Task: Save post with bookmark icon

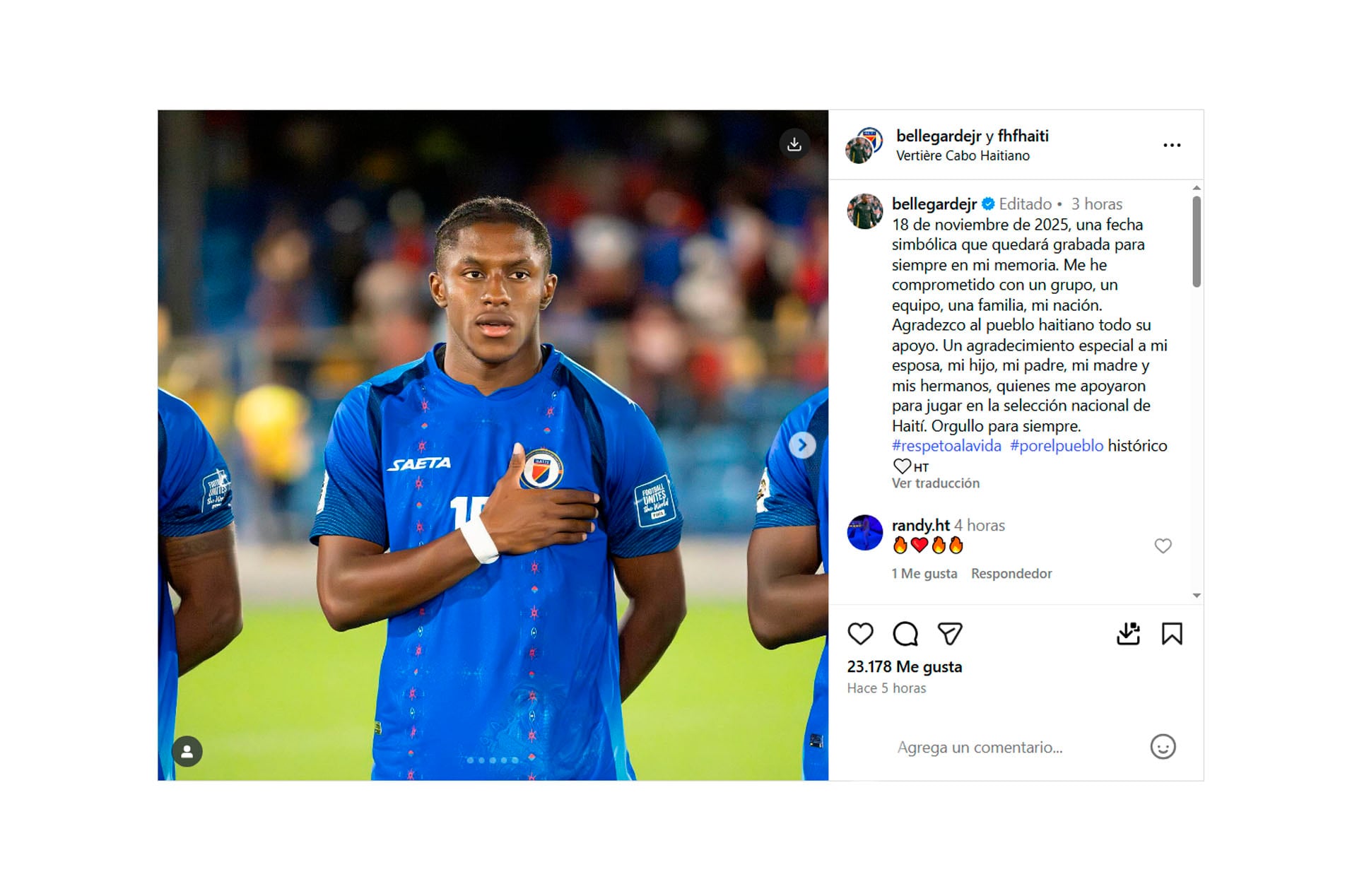Action: click(1172, 634)
